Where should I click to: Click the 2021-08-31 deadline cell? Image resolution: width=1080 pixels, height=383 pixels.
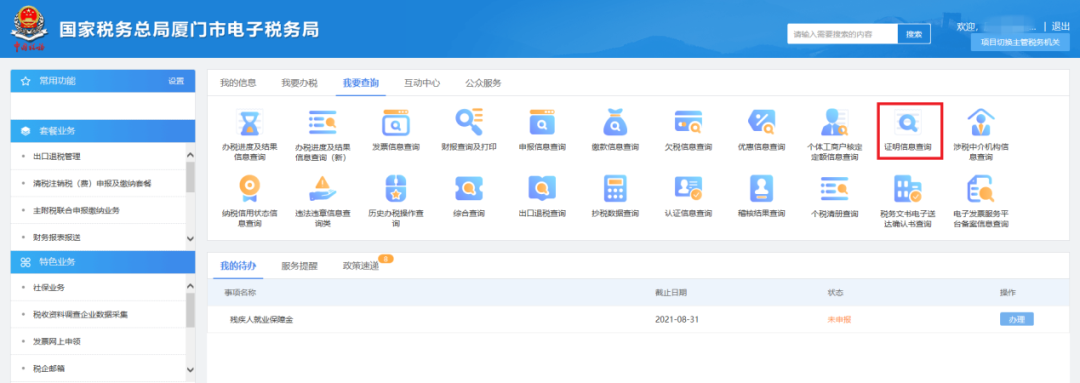point(678,320)
